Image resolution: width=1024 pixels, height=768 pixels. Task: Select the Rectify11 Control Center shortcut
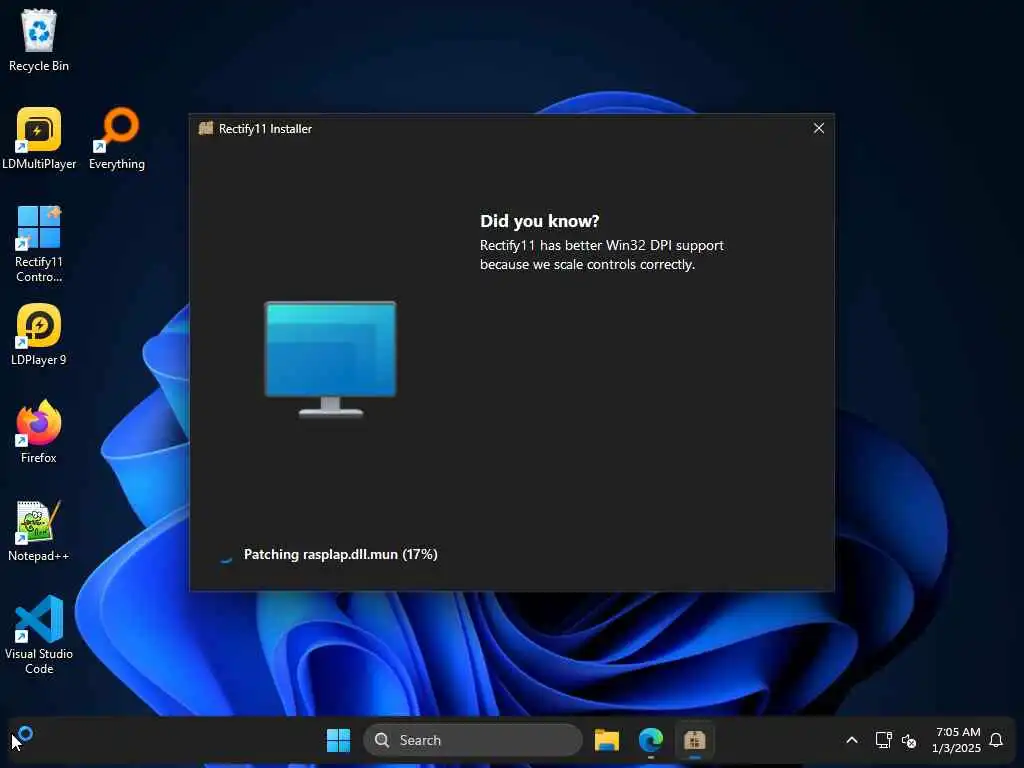39,244
